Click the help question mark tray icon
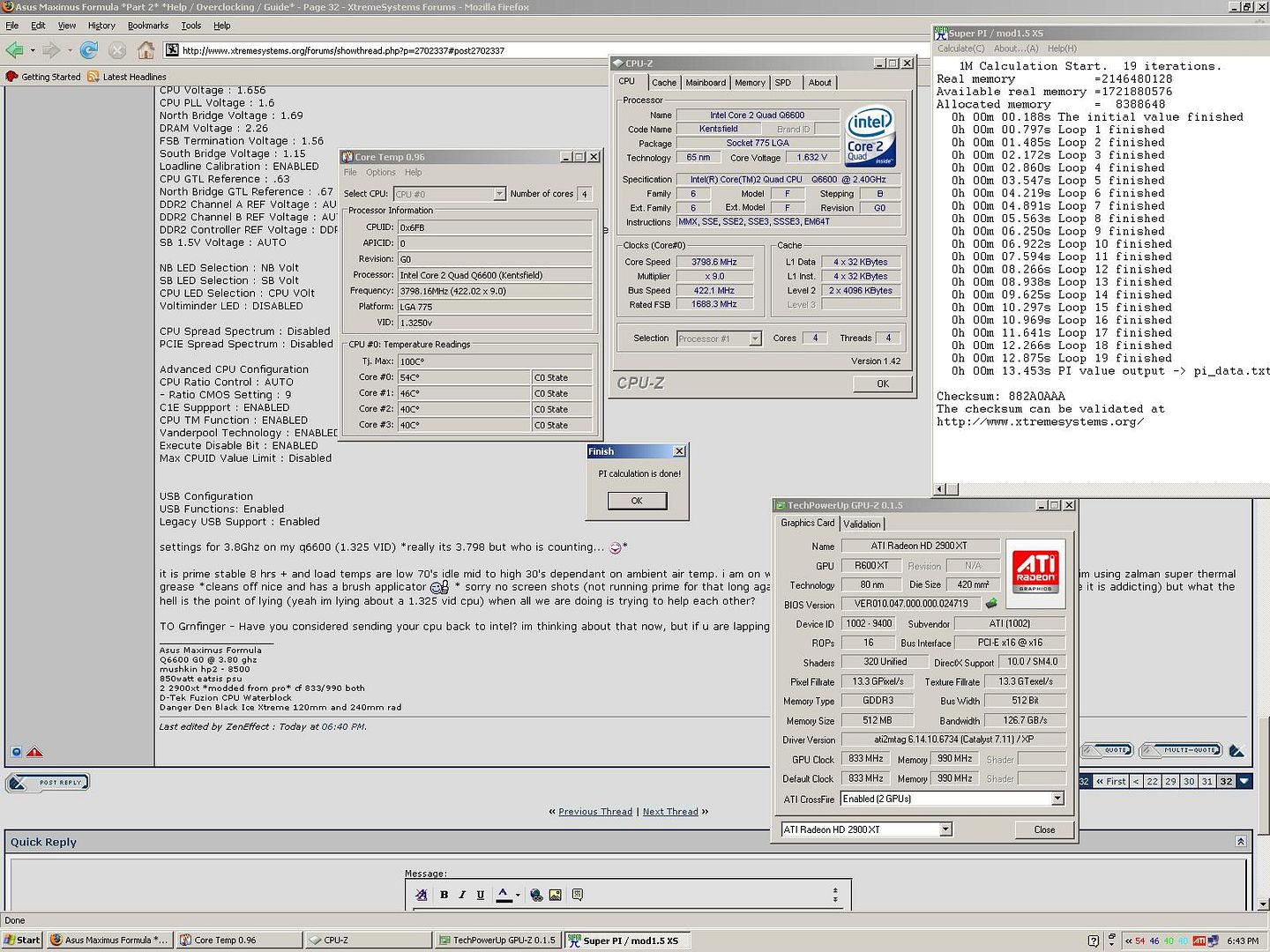The image size is (1270, 952). pyautogui.click(x=1094, y=941)
